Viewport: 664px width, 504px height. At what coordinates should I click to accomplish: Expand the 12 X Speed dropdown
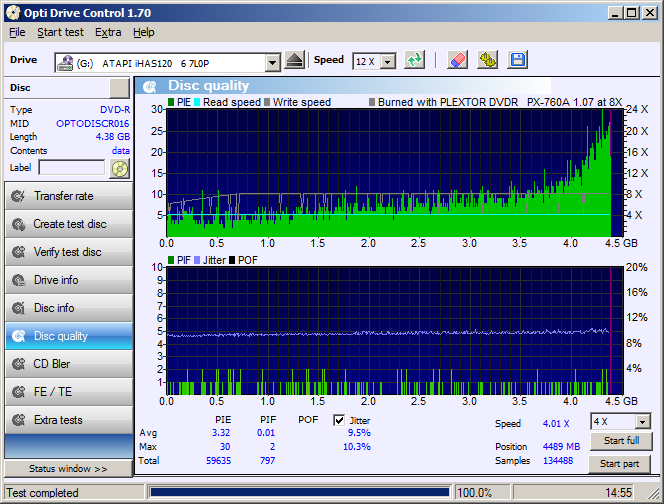(x=387, y=62)
